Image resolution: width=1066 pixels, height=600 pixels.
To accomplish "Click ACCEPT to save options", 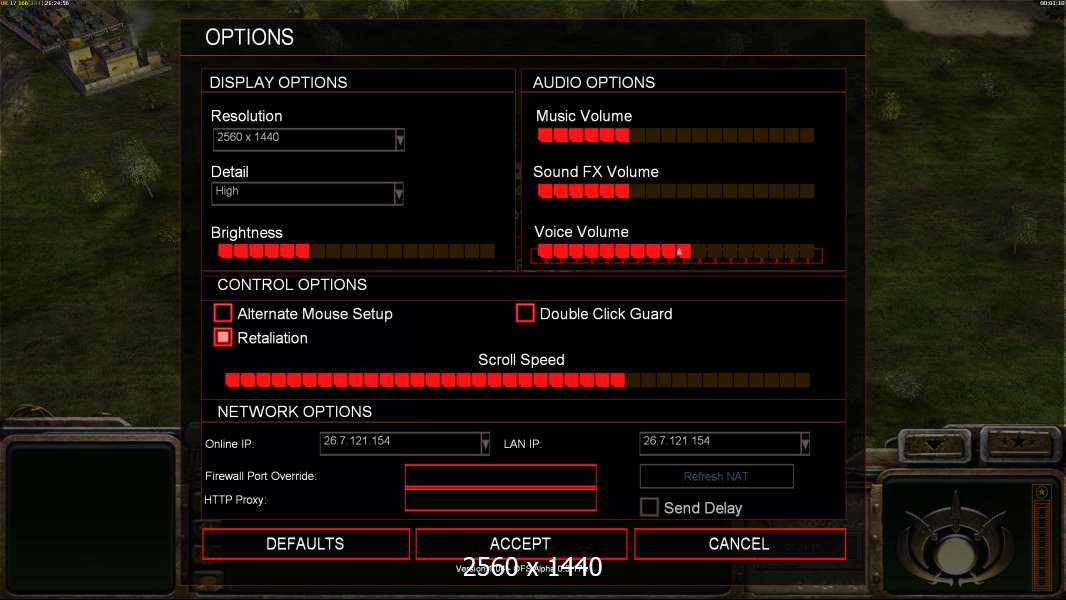I will click(521, 544).
